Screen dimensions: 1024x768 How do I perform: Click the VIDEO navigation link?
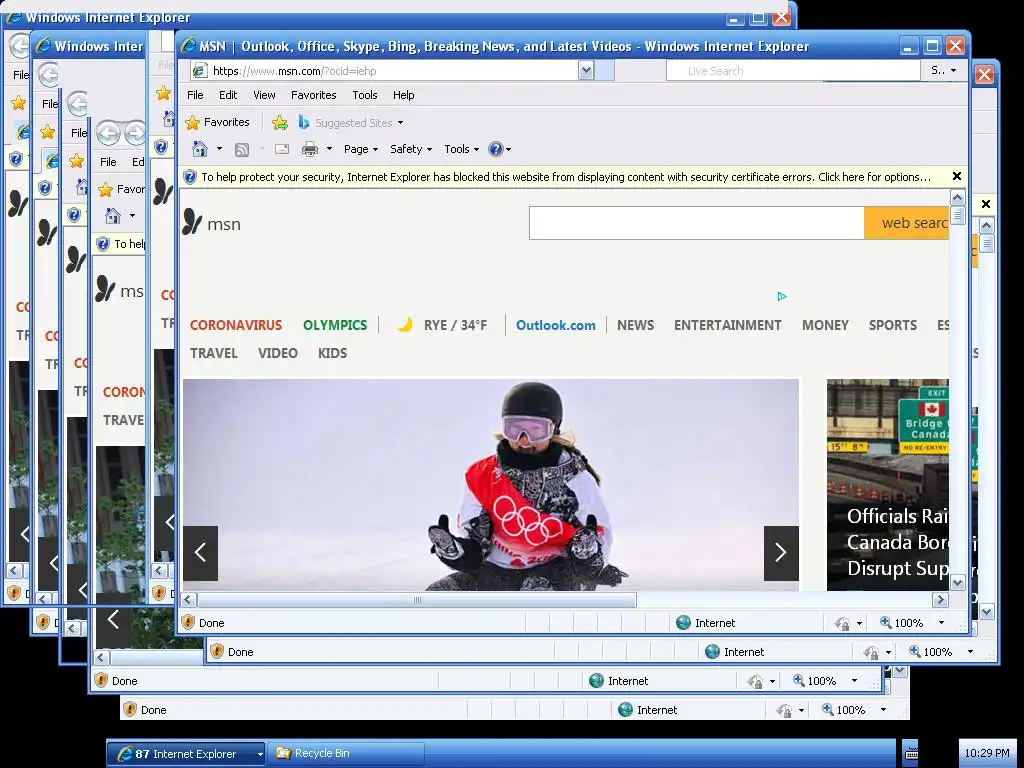pyautogui.click(x=278, y=353)
